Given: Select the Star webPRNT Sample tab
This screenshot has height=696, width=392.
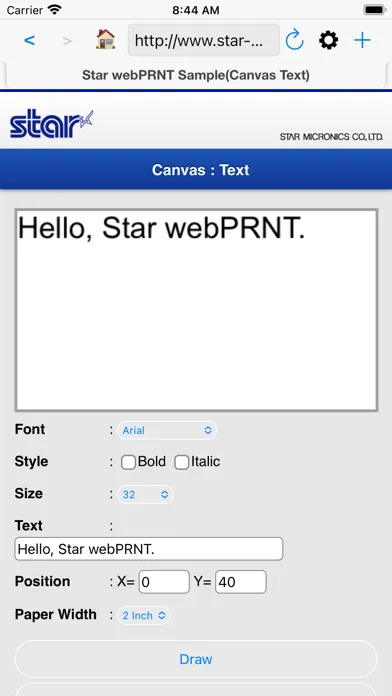Looking at the screenshot, I should pyautogui.click(x=196, y=75).
